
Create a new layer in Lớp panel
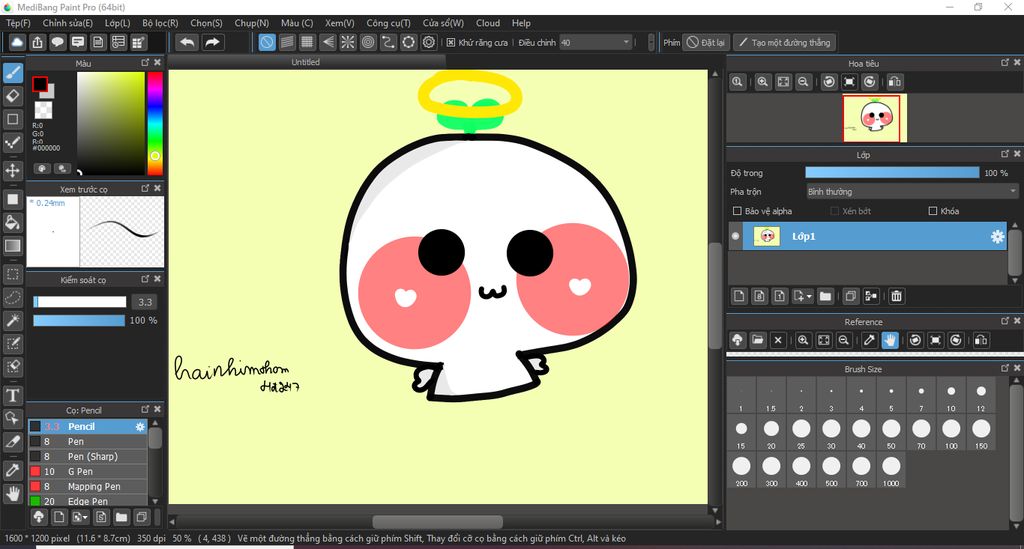click(739, 296)
